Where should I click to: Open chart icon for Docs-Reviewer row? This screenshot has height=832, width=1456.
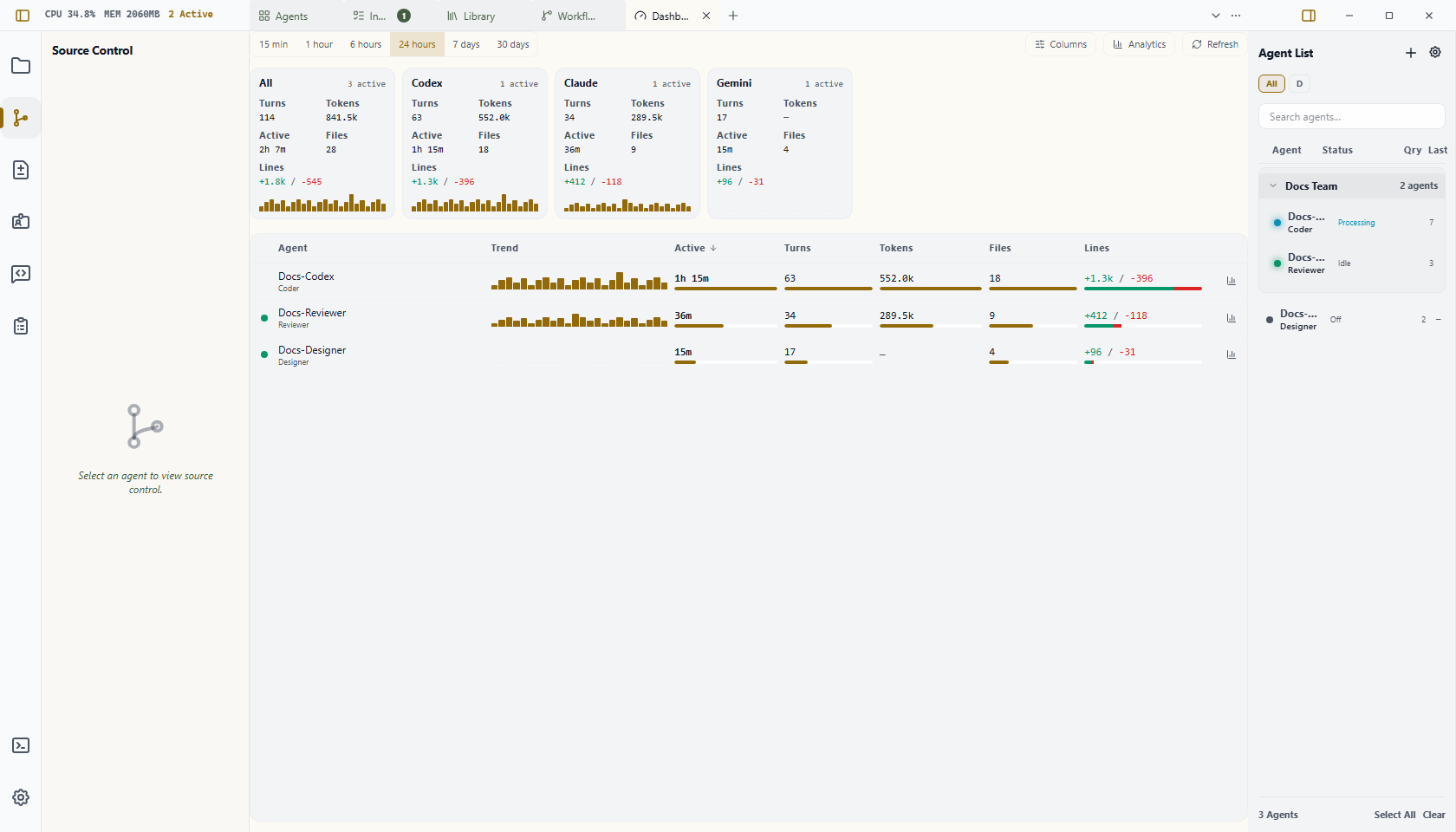pos(1231,317)
